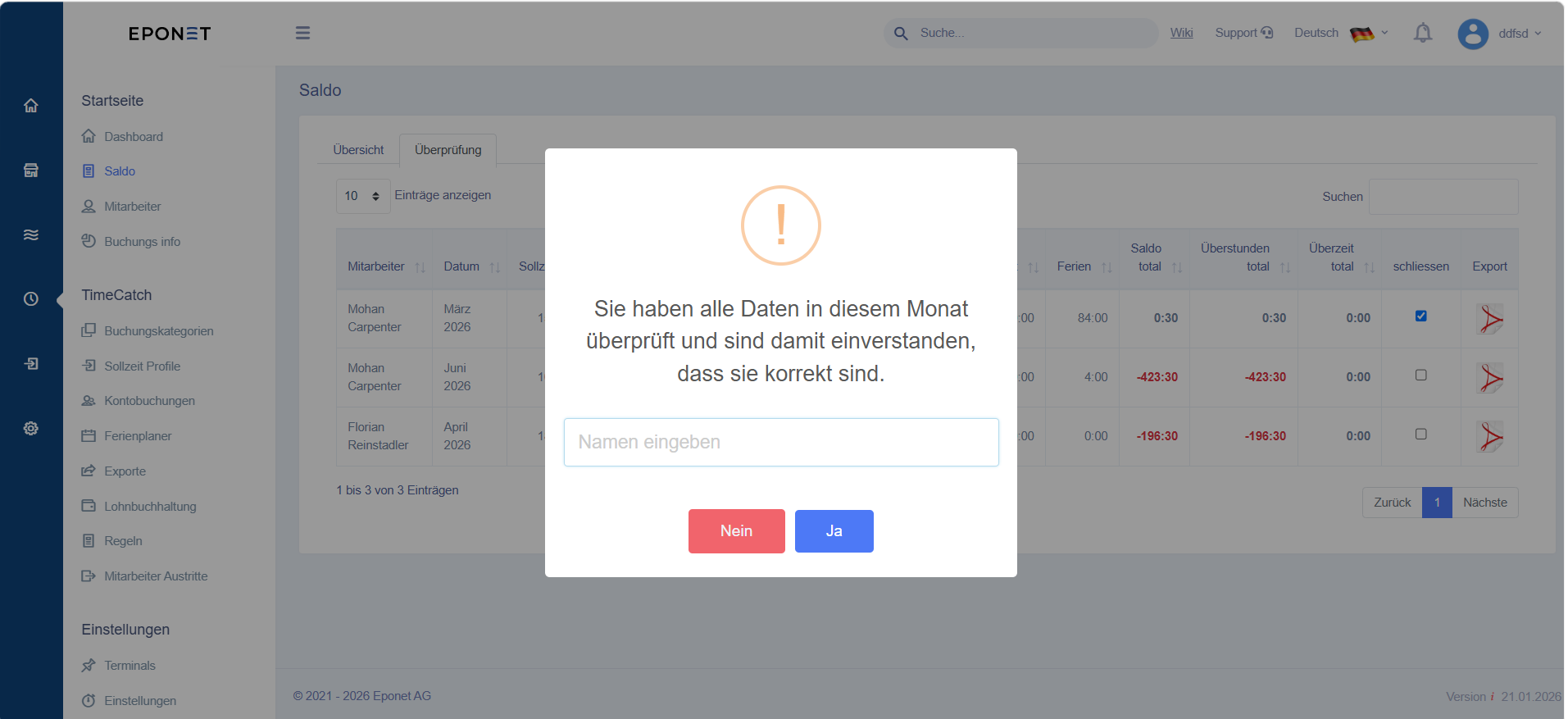Image resolution: width=1568 pixels, height=719 pixels.
Task: Open Regeln in the sidebar
Action: click(x=123, y=541)
